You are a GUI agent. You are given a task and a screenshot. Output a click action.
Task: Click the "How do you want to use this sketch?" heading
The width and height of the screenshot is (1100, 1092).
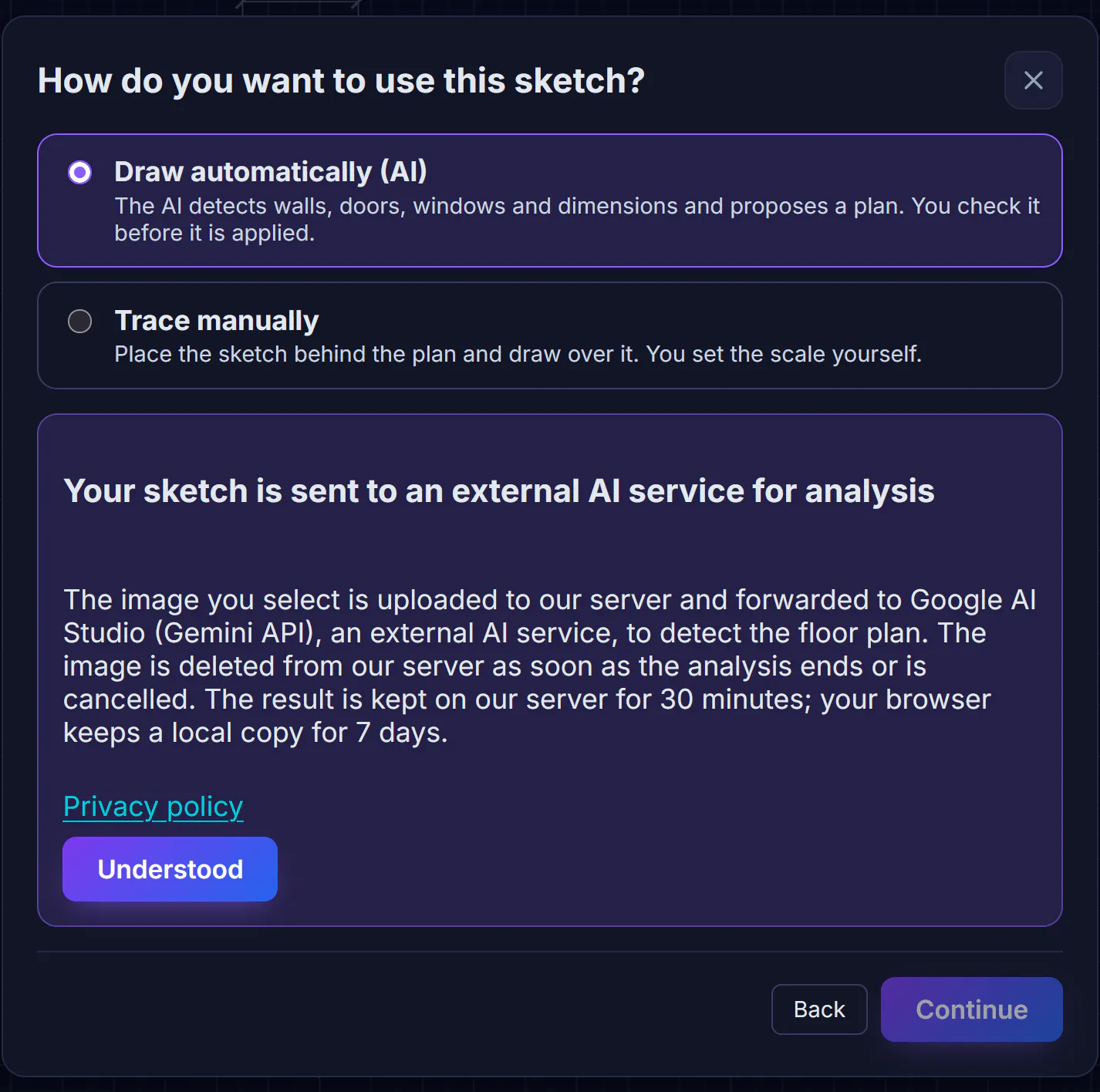[341, 80]
